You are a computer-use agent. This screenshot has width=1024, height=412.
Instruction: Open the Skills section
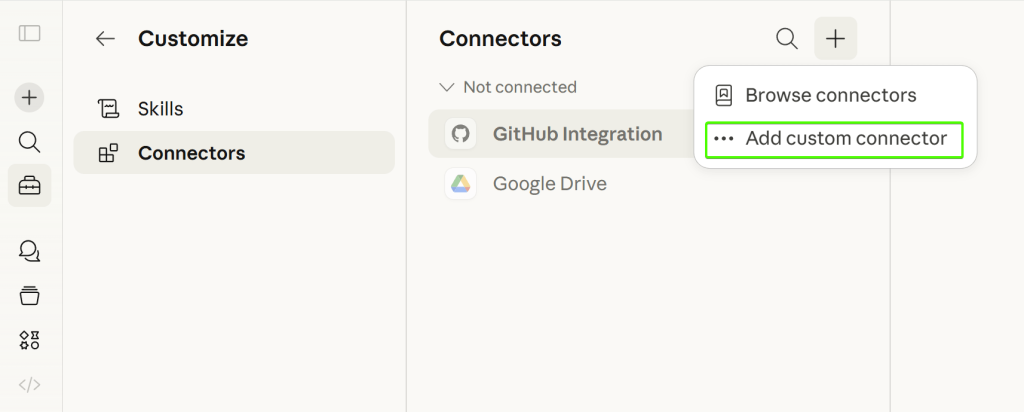click(160, 109)
